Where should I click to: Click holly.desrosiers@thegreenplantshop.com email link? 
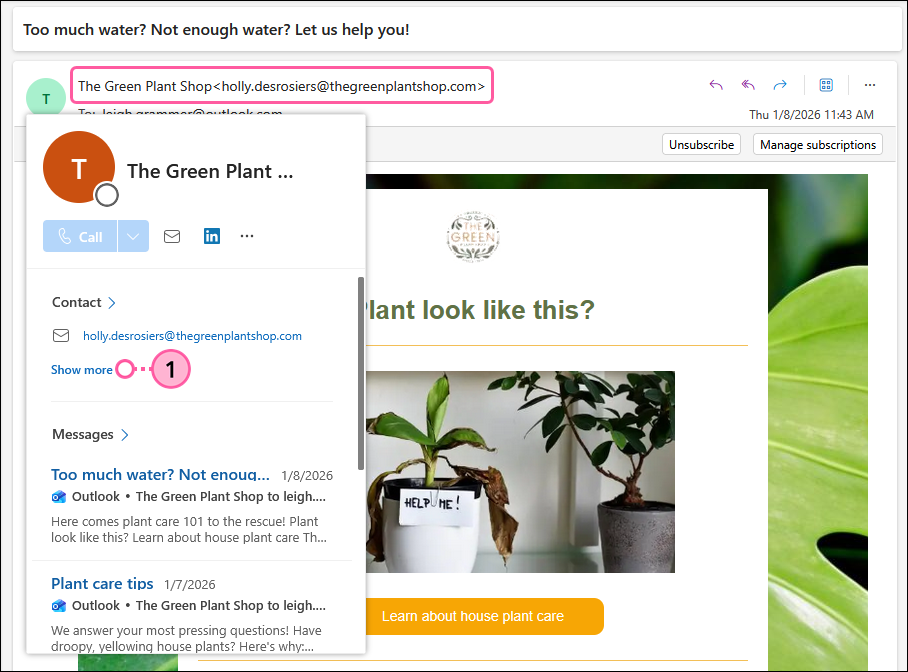[192, 335]
